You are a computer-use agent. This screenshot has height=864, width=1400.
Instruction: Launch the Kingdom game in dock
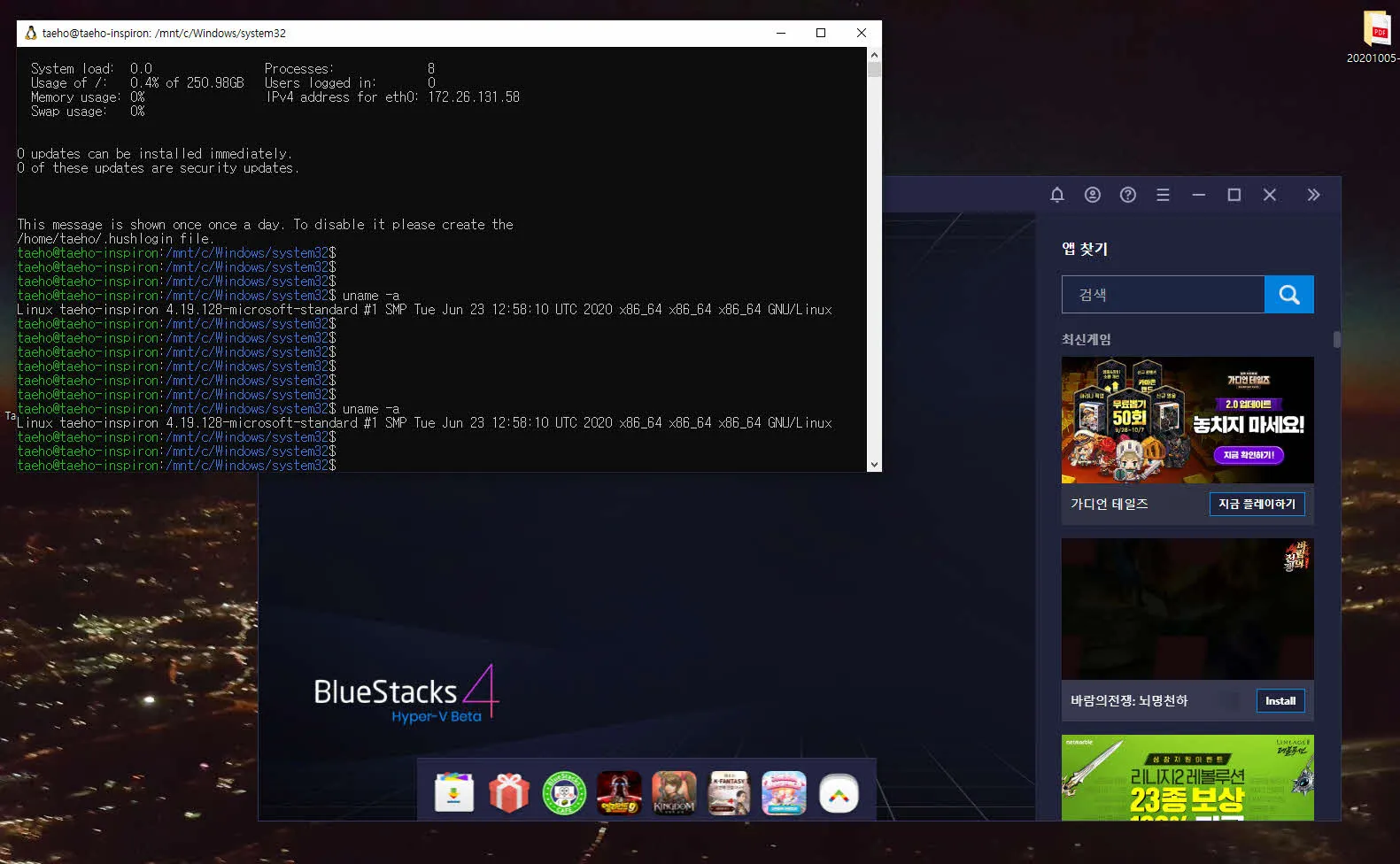674,792
